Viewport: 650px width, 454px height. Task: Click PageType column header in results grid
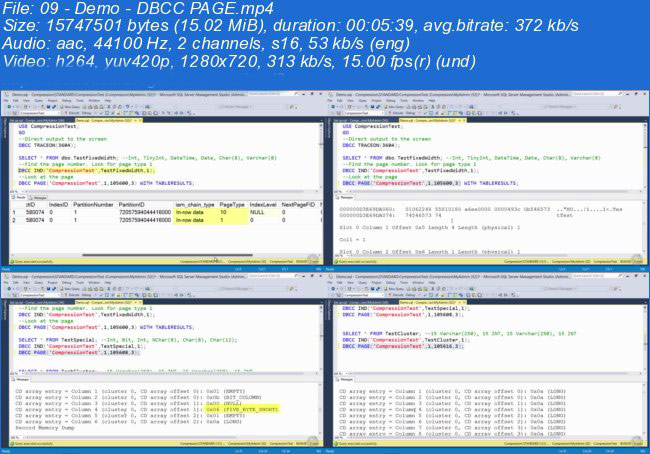click(x=232, y=205)
